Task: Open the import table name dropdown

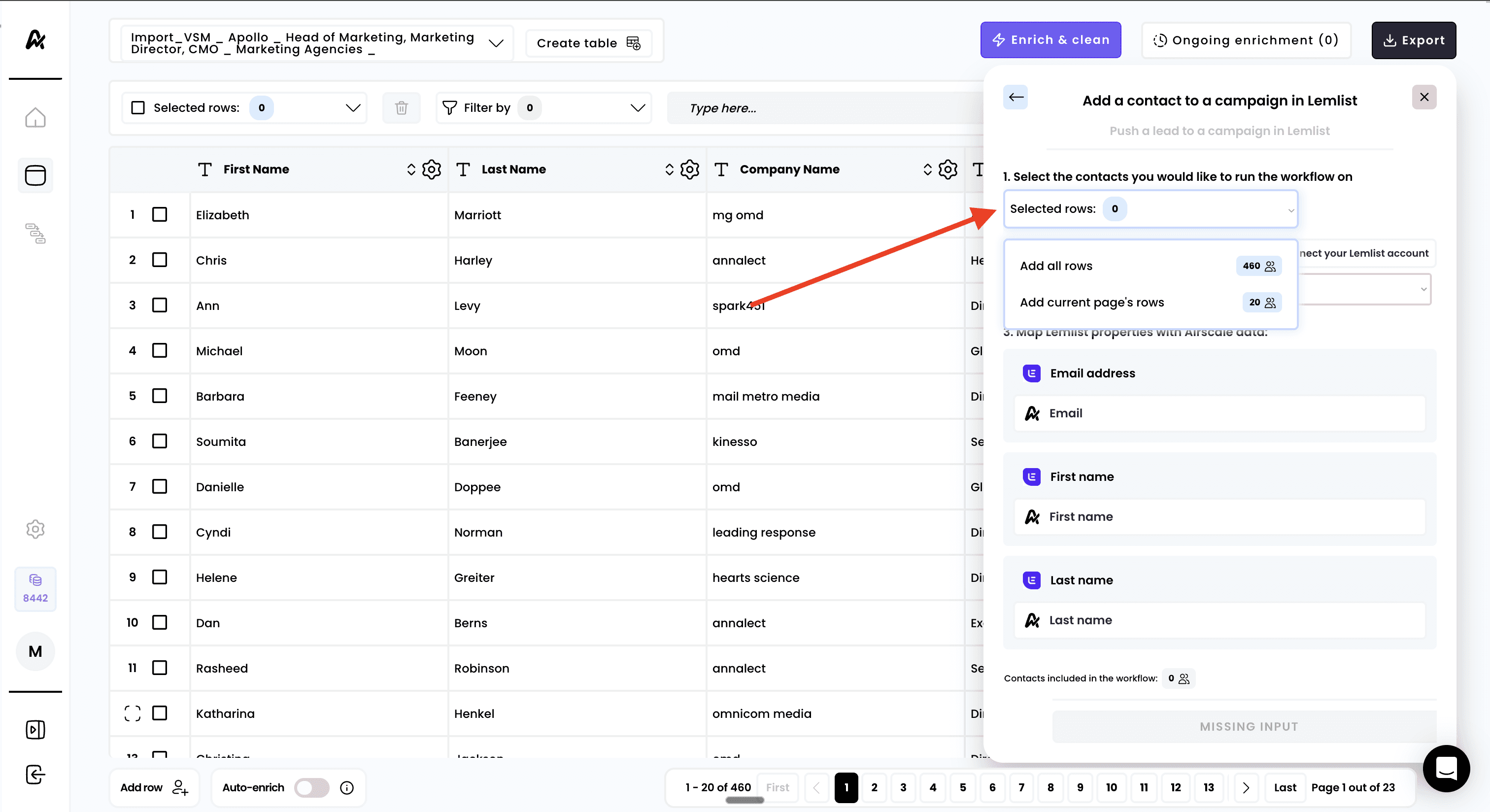Action: click(x=496, y=43)
